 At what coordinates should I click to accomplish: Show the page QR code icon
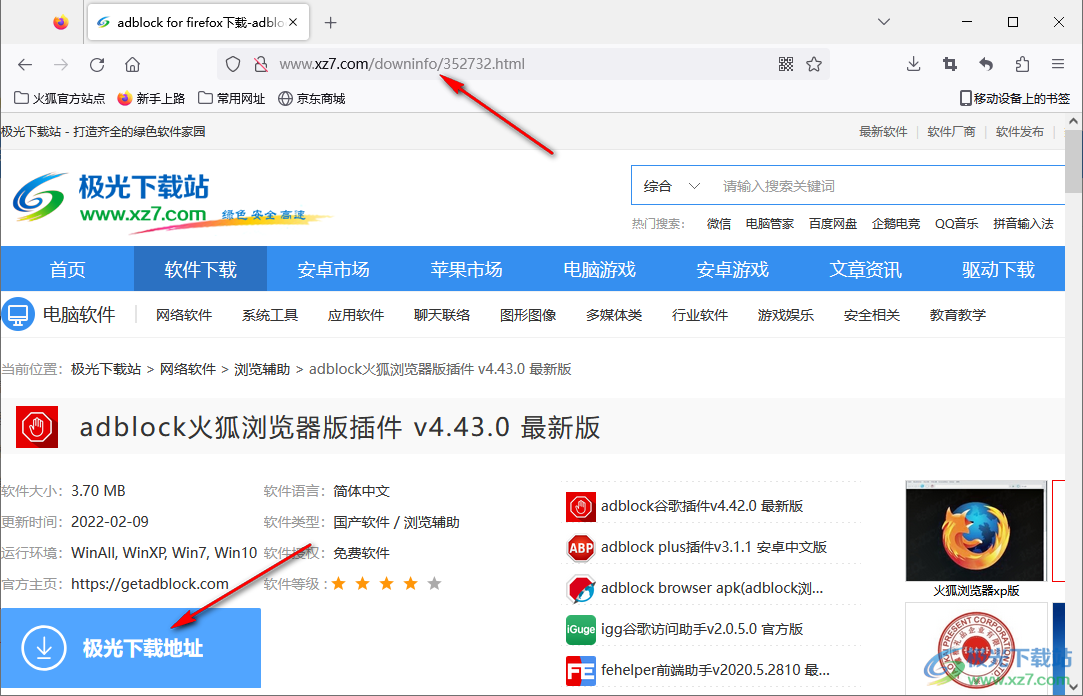click(x=785, y=64)
